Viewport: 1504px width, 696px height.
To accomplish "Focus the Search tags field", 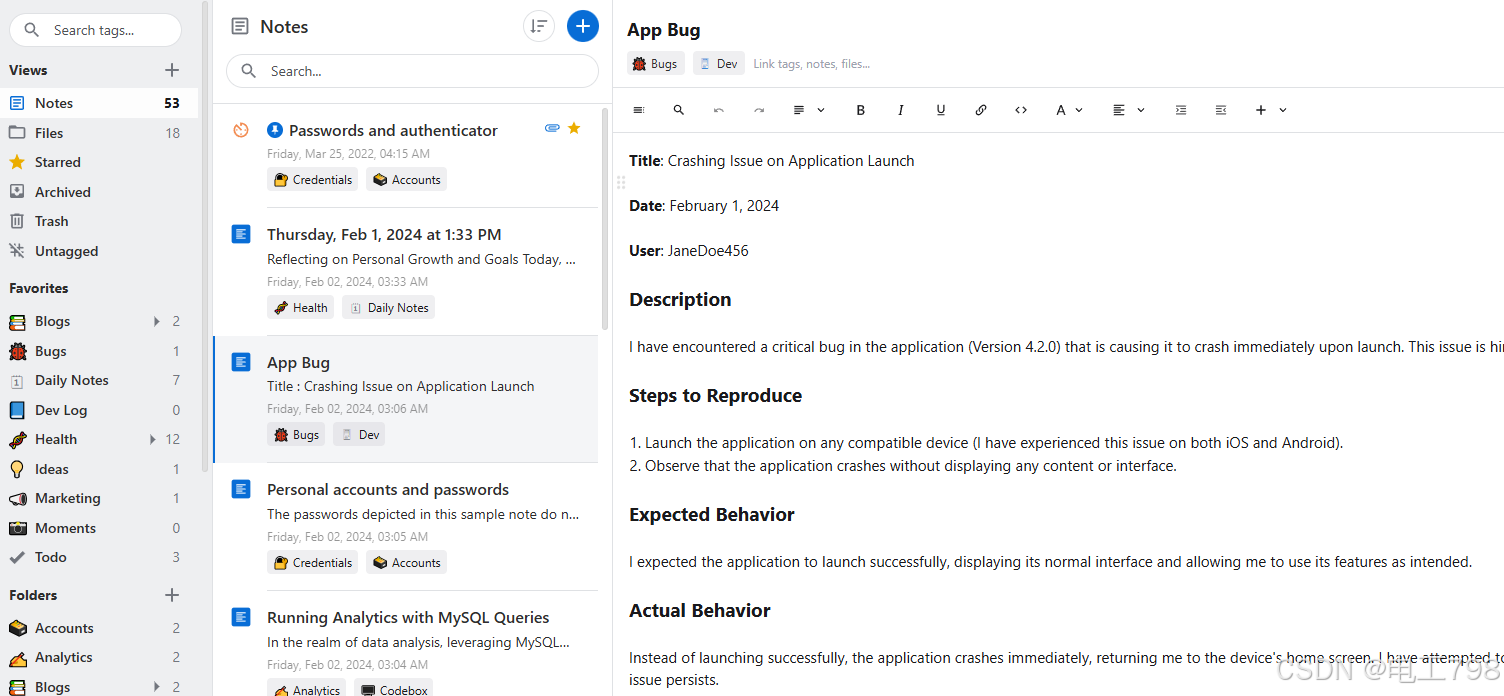I will pos(95,30).
